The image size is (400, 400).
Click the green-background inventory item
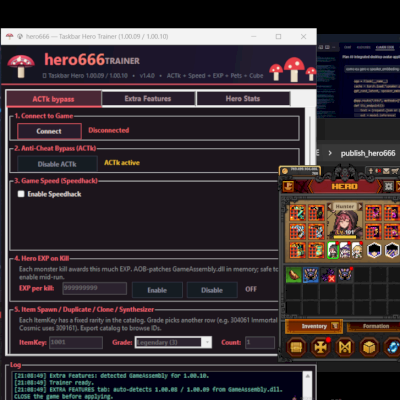point(294,275)
